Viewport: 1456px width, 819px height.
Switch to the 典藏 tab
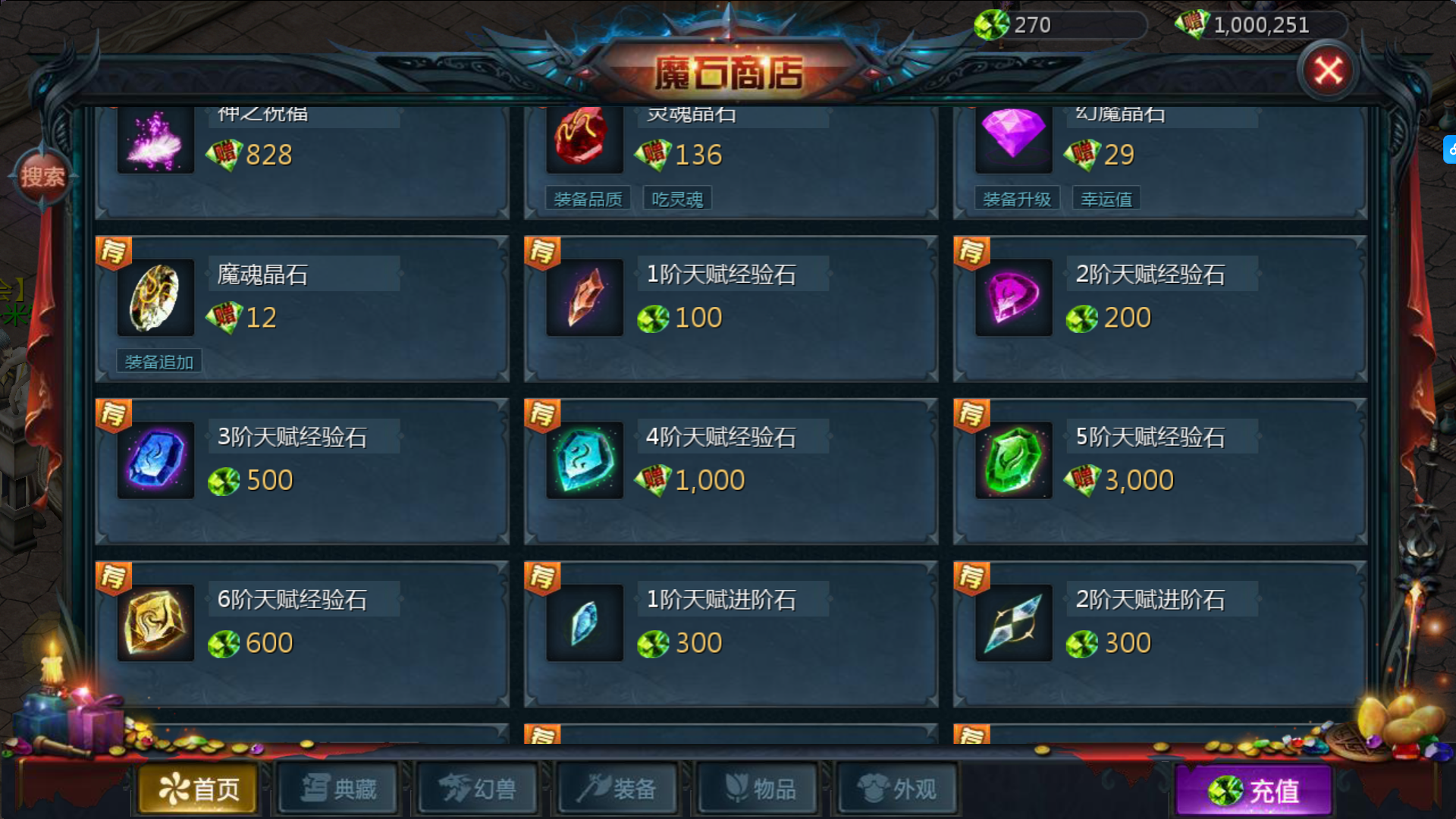338,789
